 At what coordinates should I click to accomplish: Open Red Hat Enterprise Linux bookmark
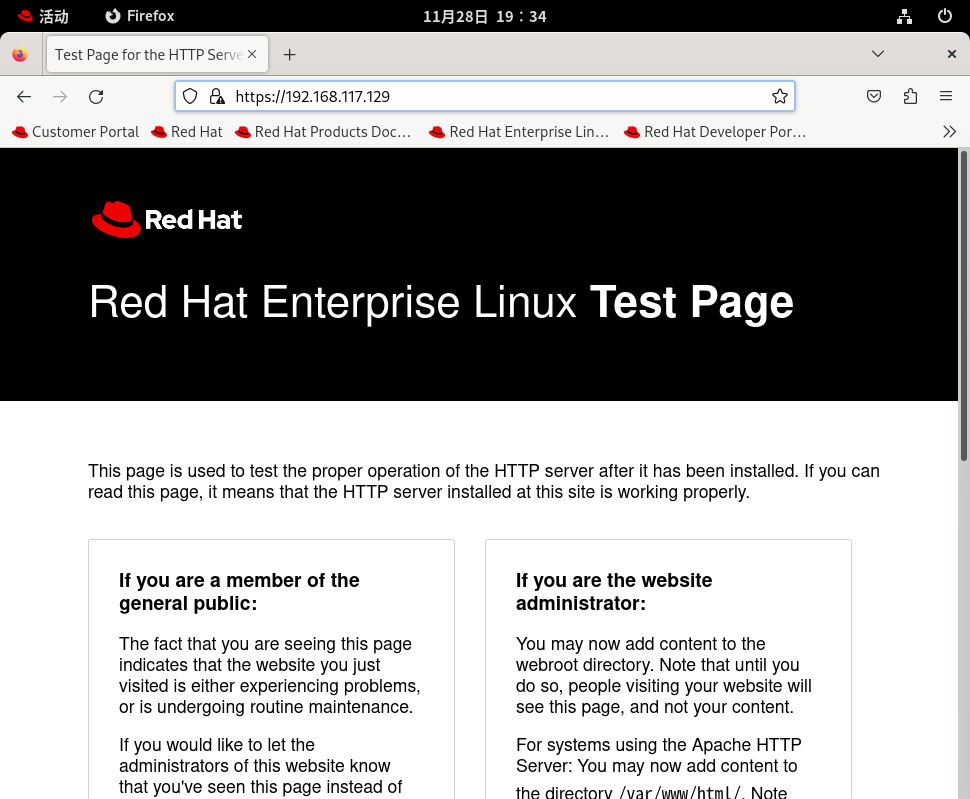coord(519,132)
